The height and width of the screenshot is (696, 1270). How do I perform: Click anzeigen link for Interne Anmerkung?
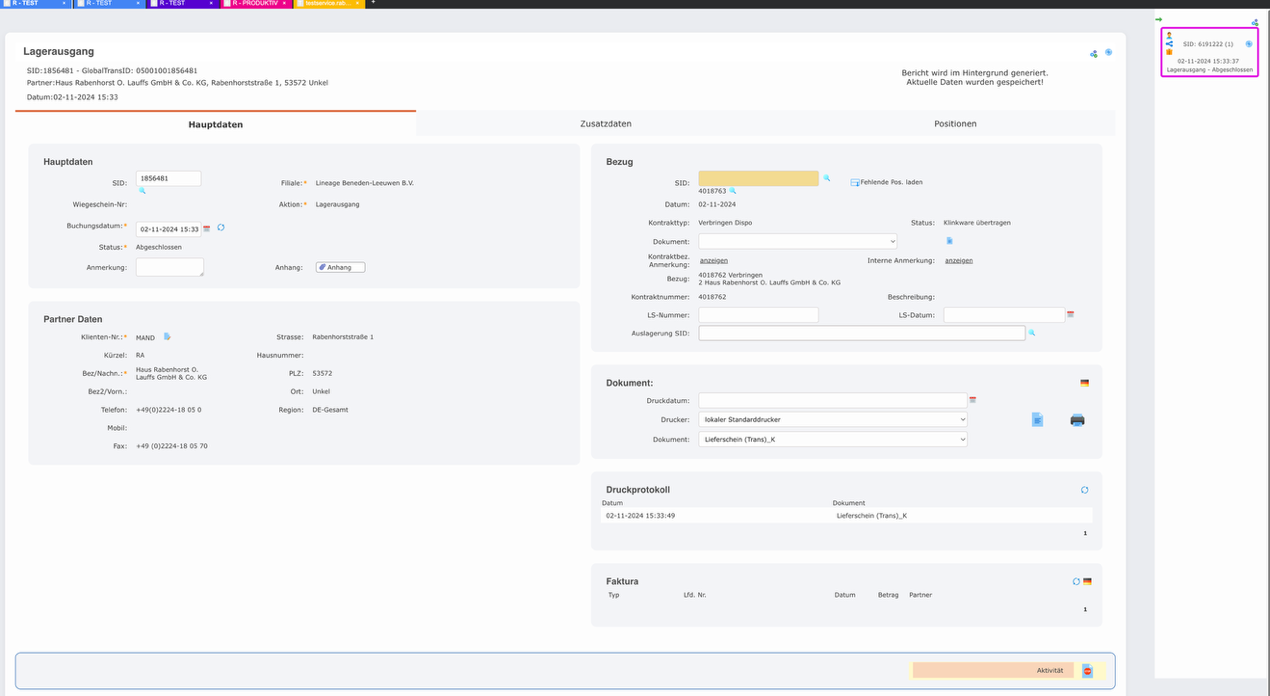958,260
